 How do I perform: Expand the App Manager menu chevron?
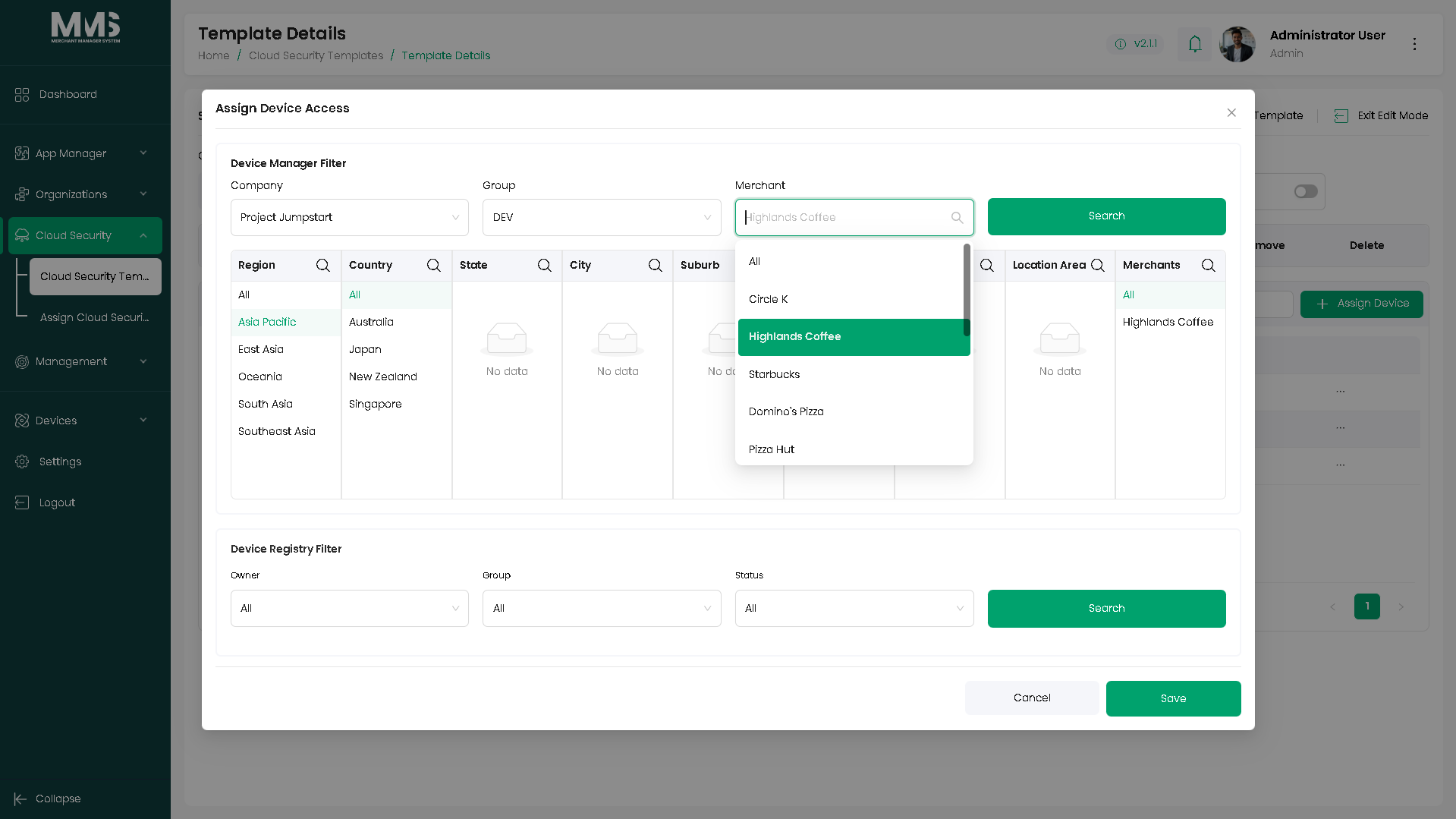(x=143, y=153)
